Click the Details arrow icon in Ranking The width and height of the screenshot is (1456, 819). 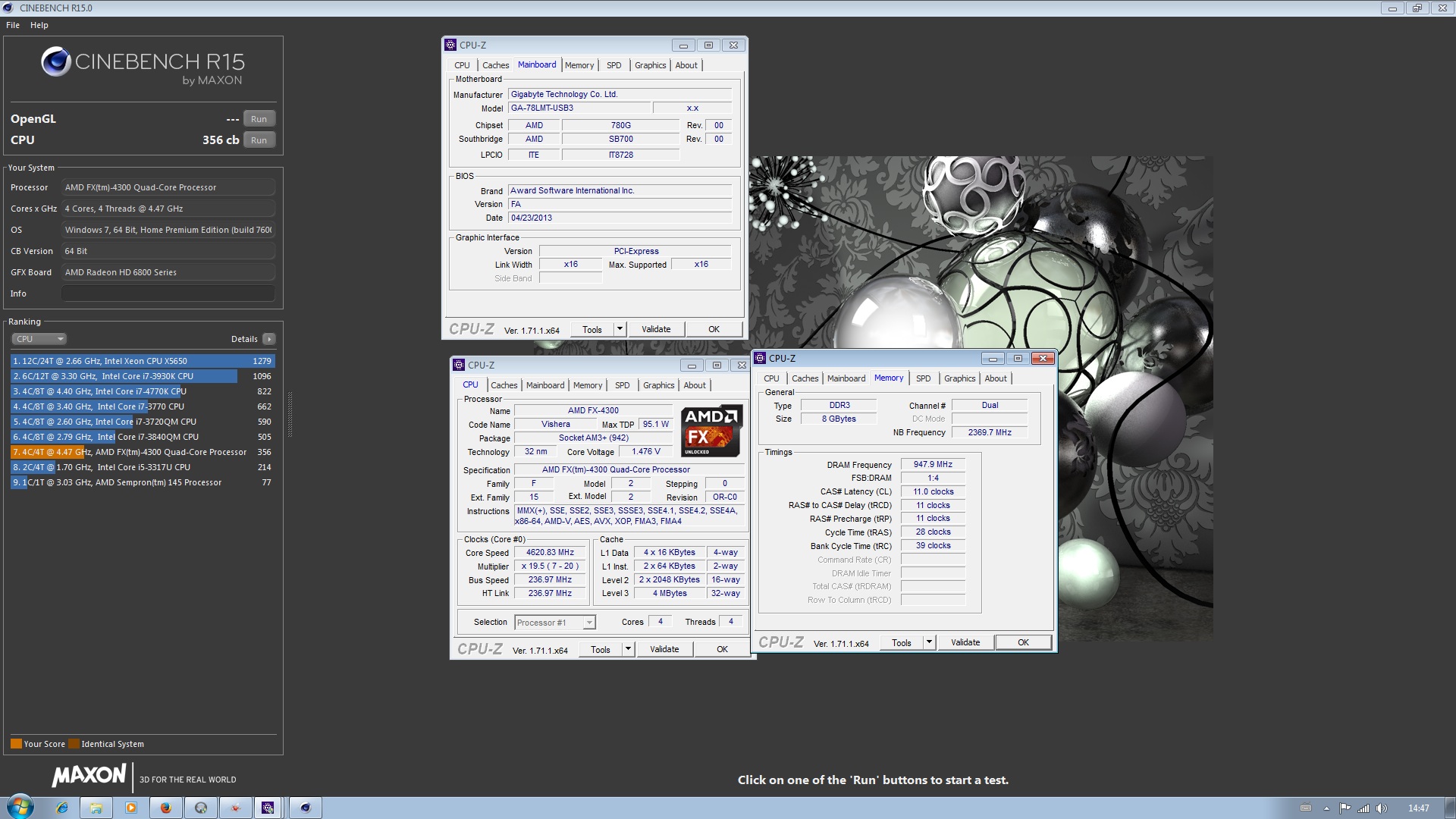(269, 339)
